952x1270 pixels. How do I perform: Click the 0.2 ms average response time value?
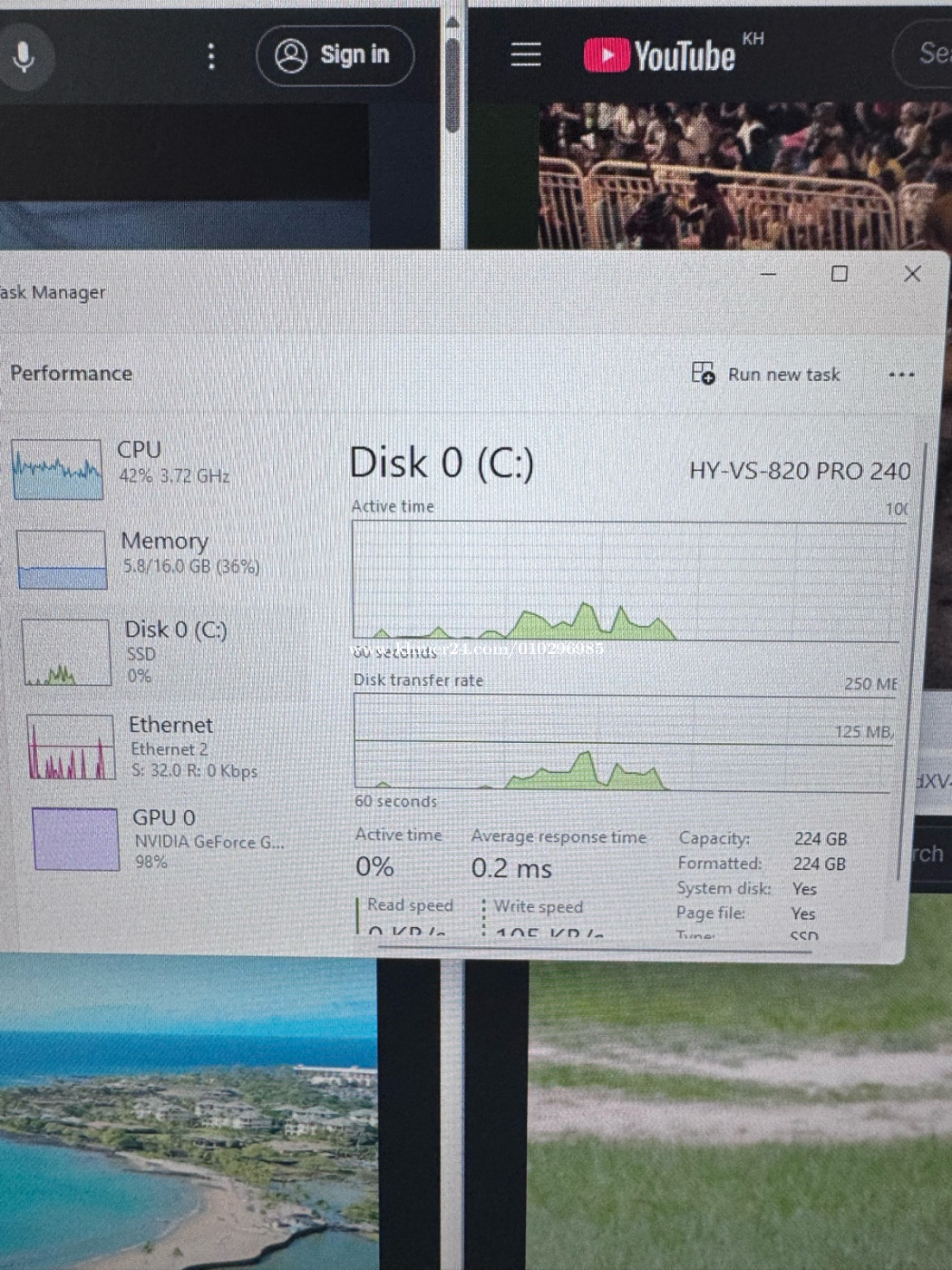point(511,868)
